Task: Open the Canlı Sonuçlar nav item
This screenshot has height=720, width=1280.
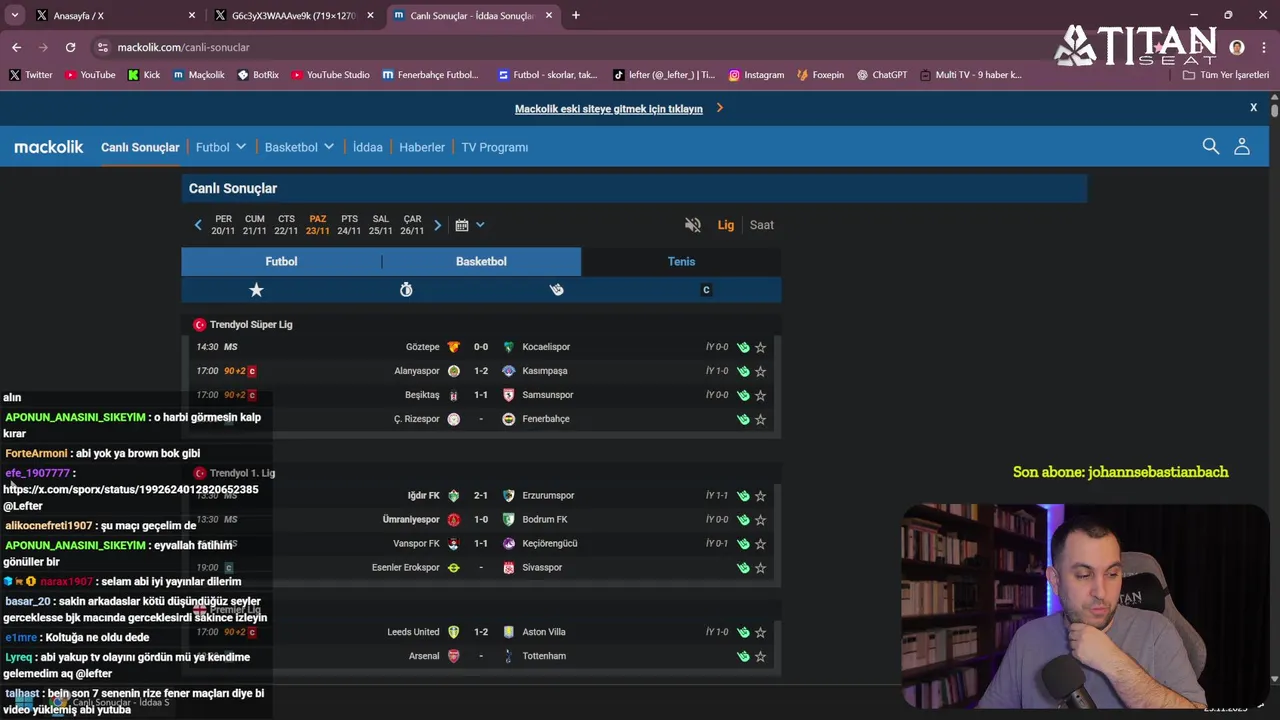Action: tap(140, 147)
